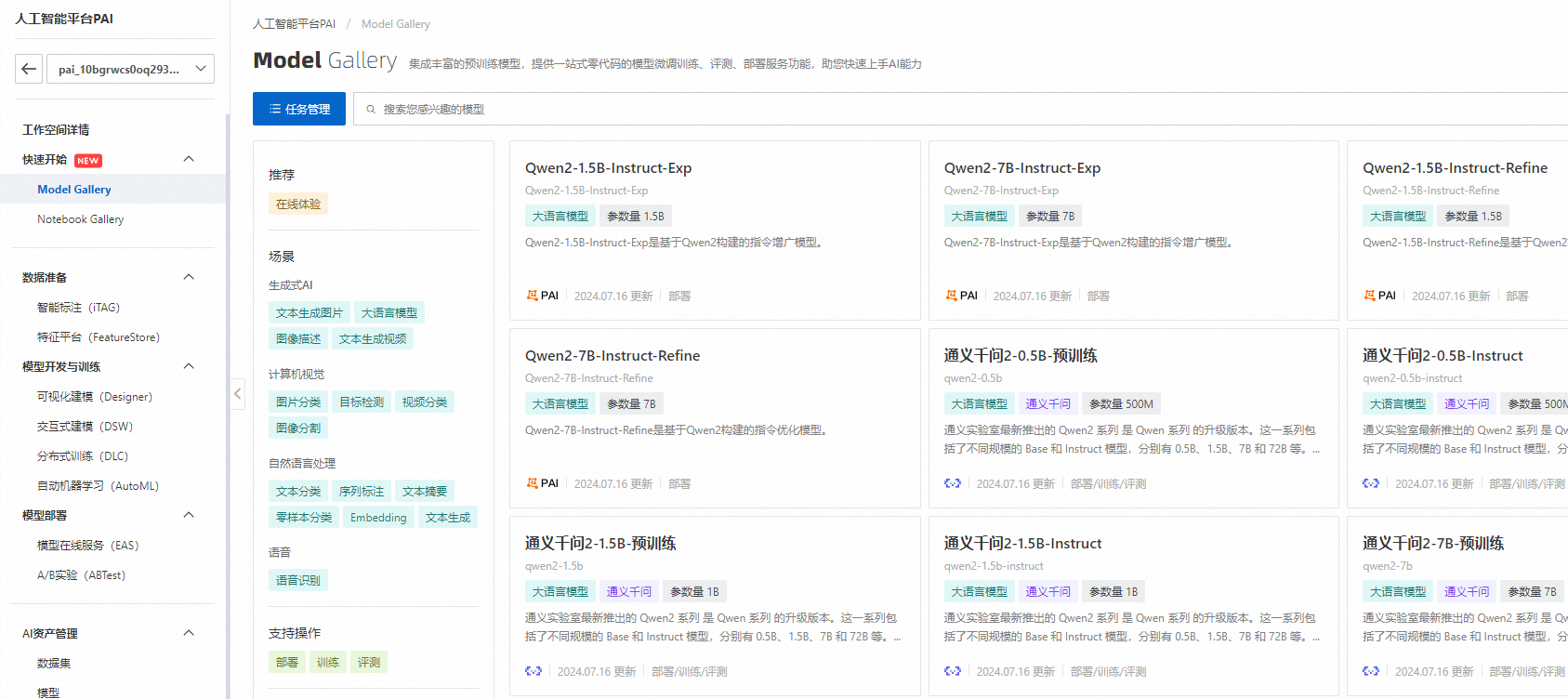1568x699 pixels.
Task: Click Tongyi icon on 通义千问2-0.5B-Instruct card
Action: 1371,483
